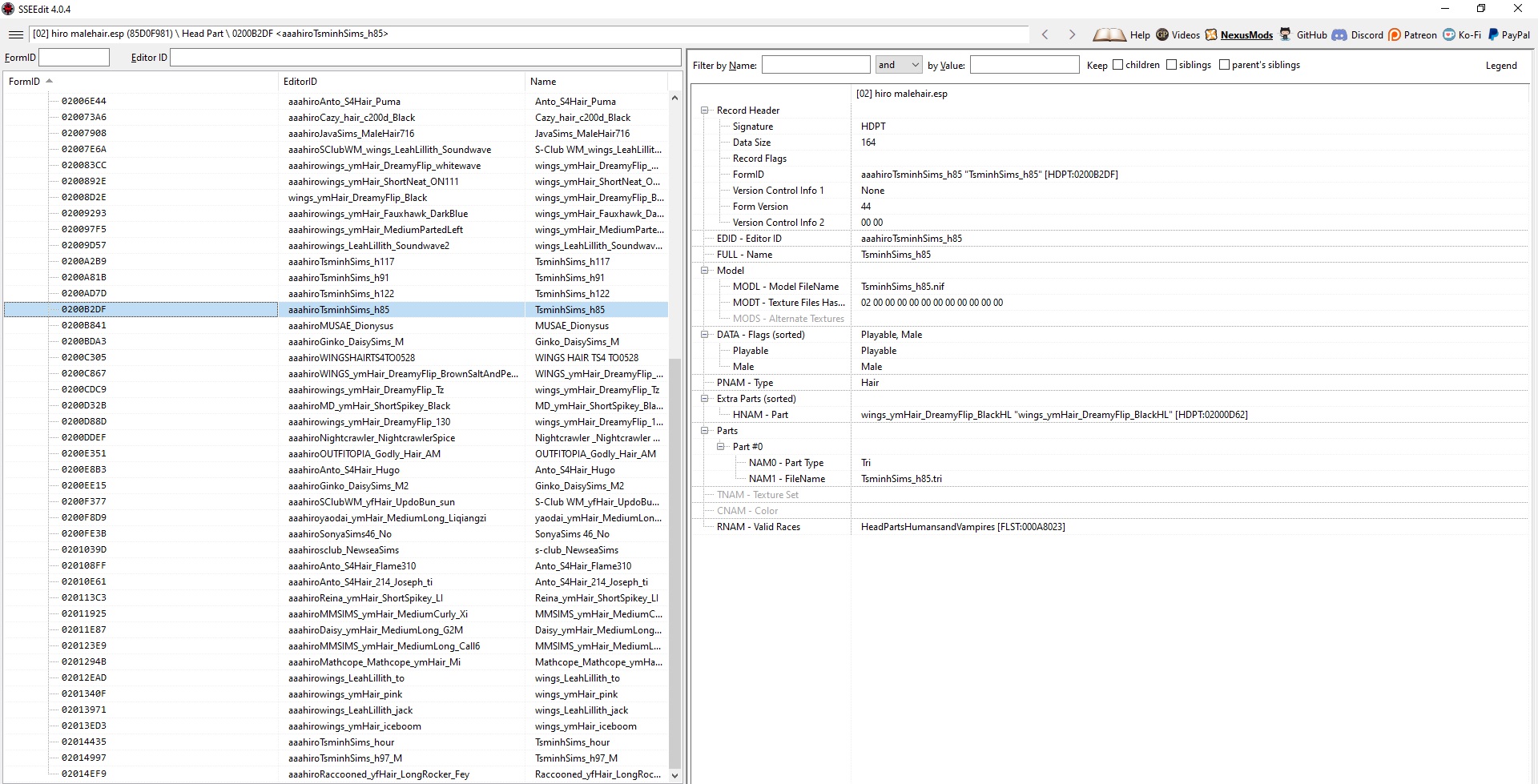Viewport: 1538px width, 784px height.
Task: Enable the parent's siblings checkbox
Action: tap(1224, 65)
